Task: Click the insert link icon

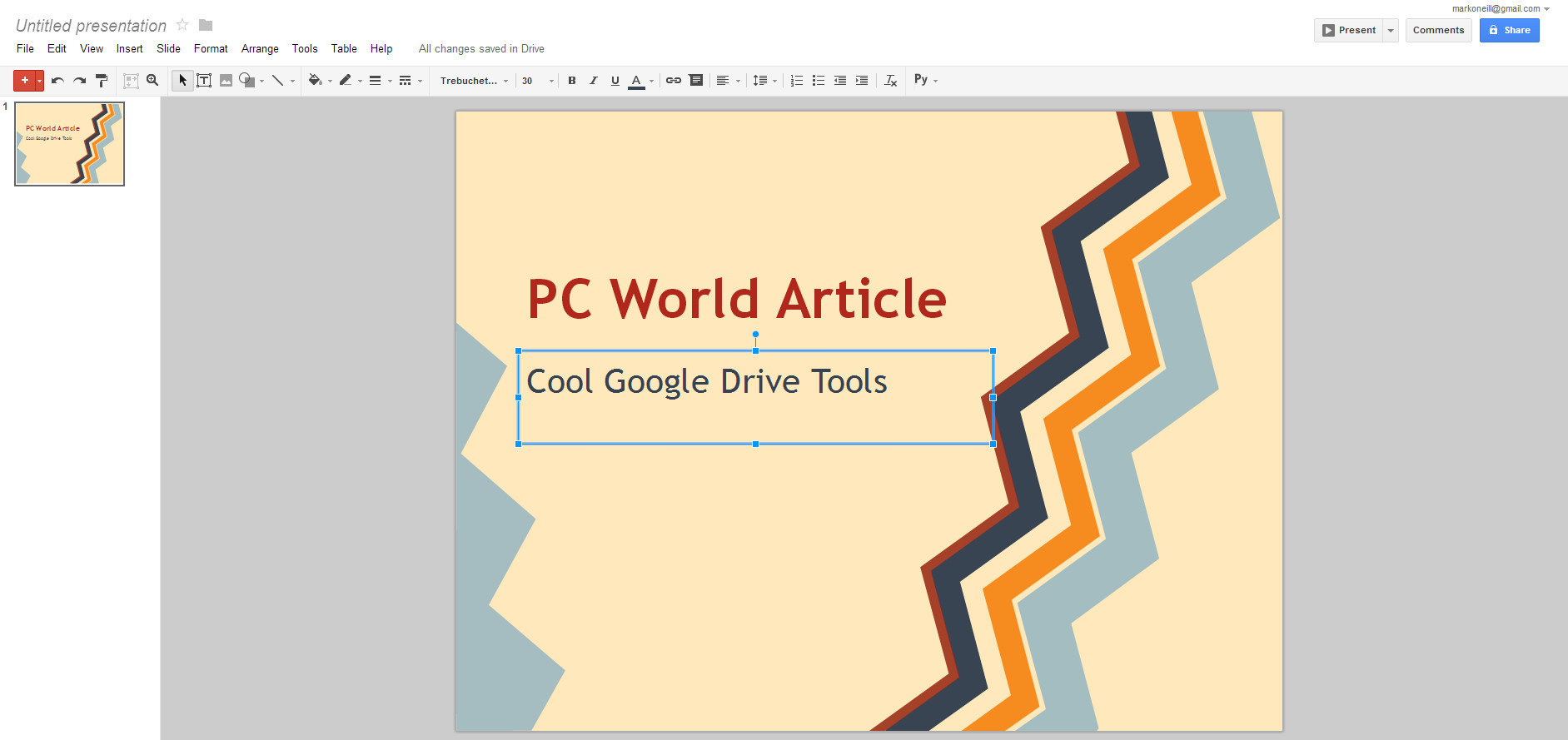Action: [x=674, y=81]
